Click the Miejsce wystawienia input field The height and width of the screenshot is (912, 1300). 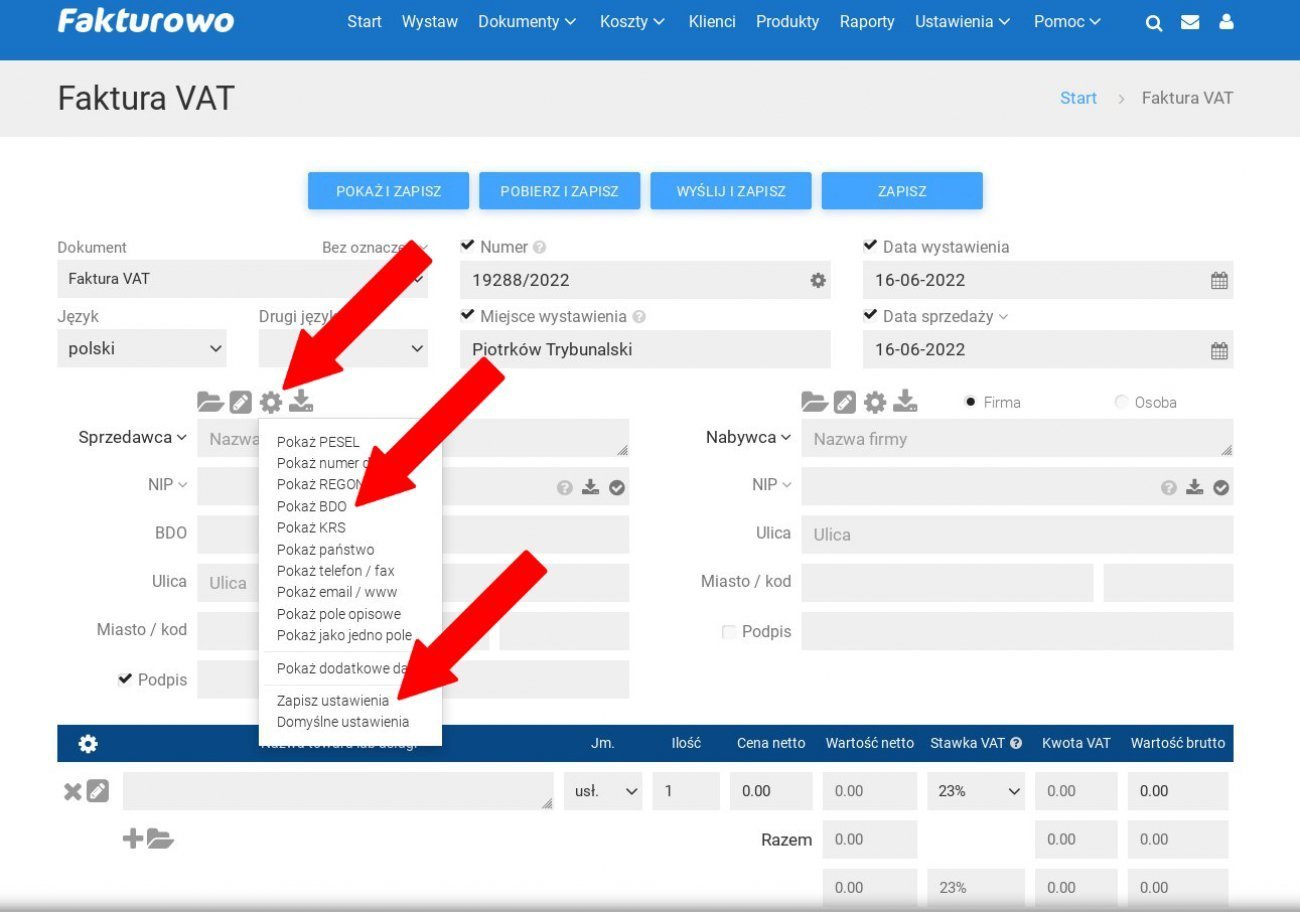coord(645,350)
